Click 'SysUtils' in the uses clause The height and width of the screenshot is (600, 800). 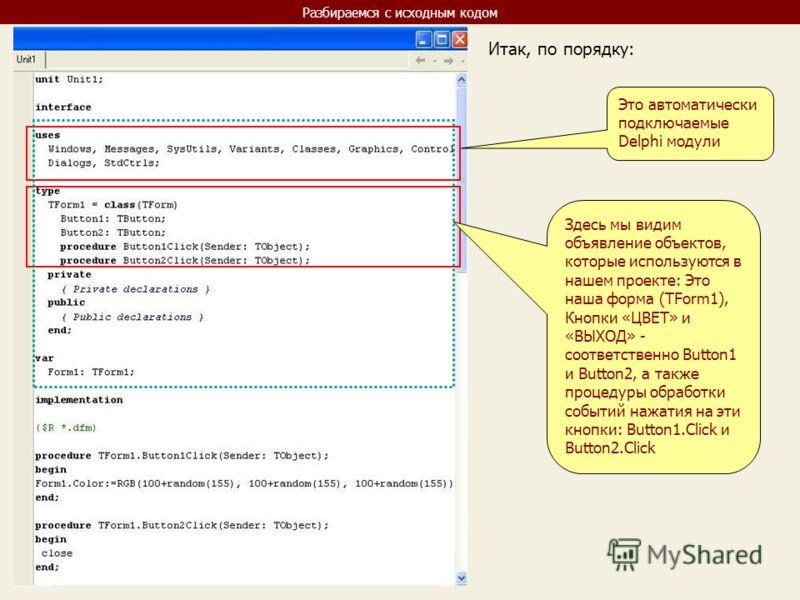[191, 149]
